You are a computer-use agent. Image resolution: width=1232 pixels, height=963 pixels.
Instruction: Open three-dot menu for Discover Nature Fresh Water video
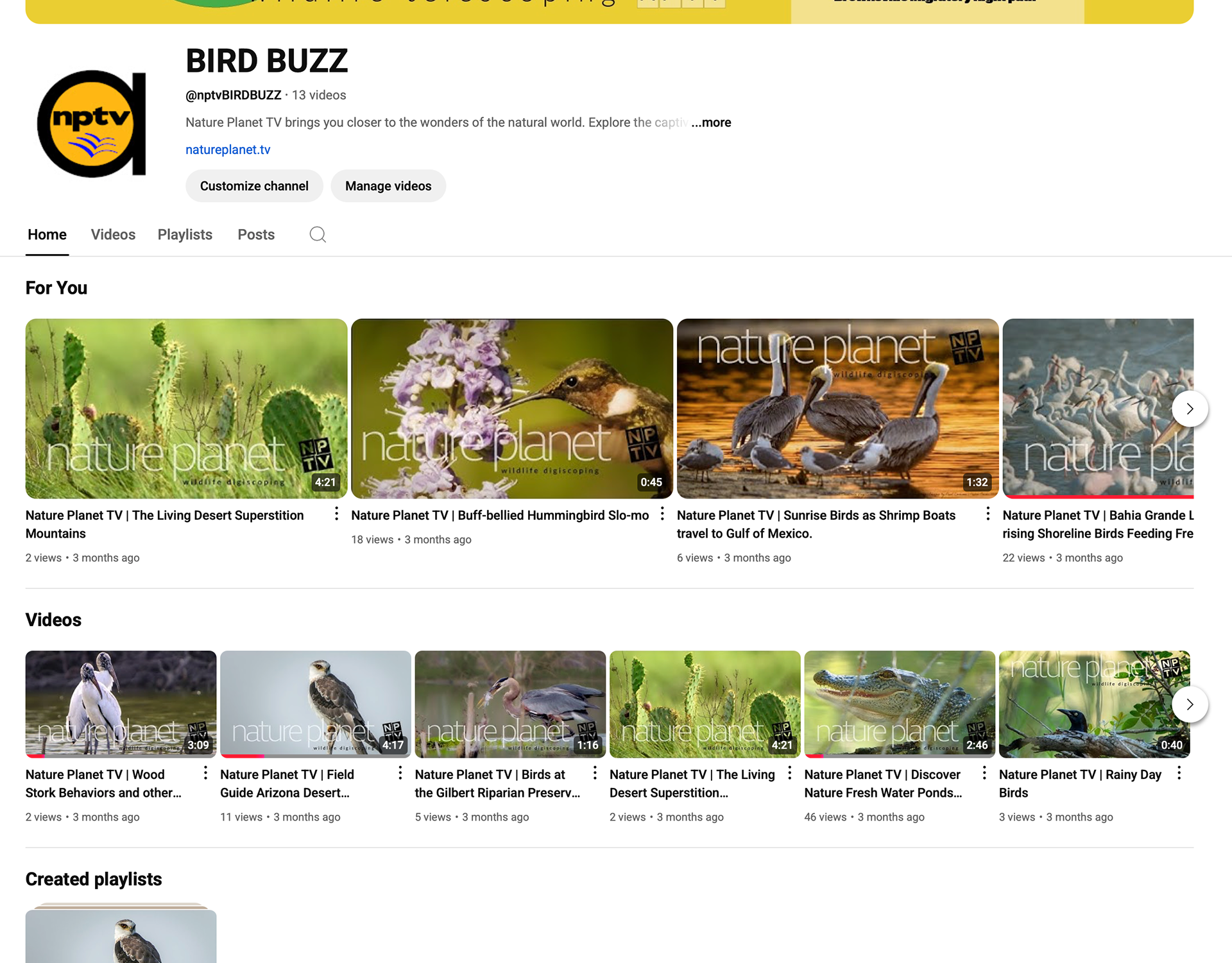[984, 772]
